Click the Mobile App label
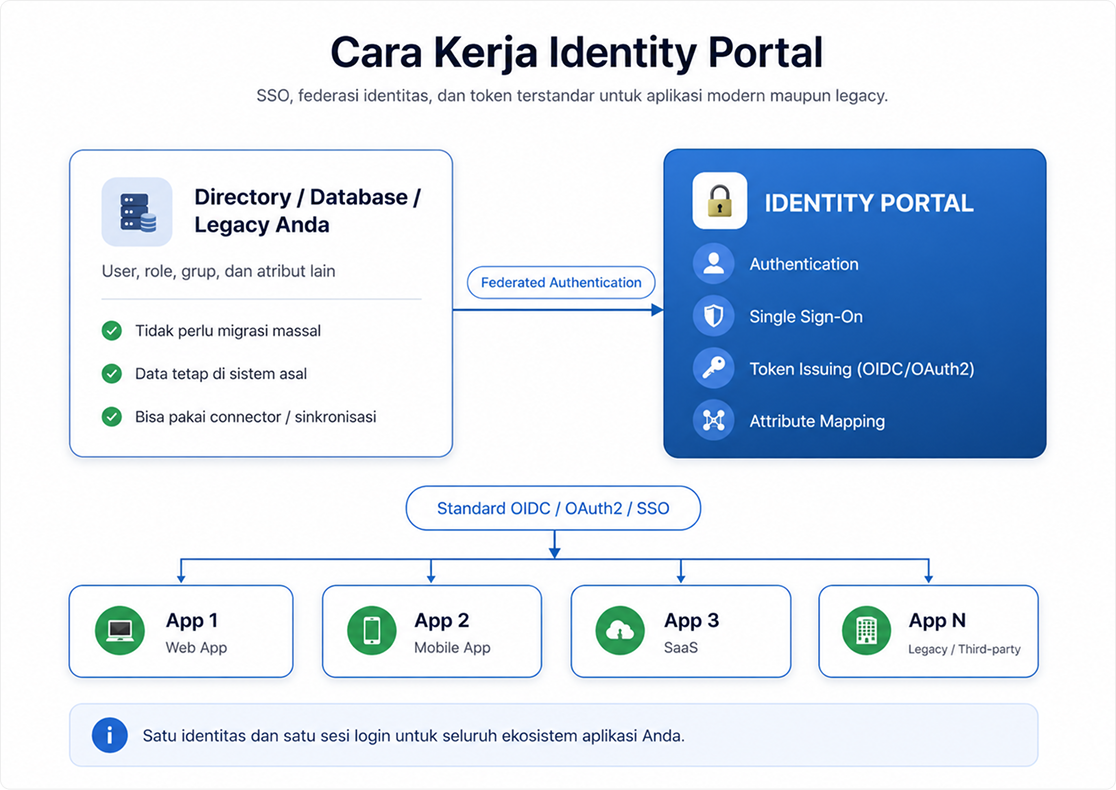Image resolution: width=1116 pixels, height=790 pixels. [452, 648]
